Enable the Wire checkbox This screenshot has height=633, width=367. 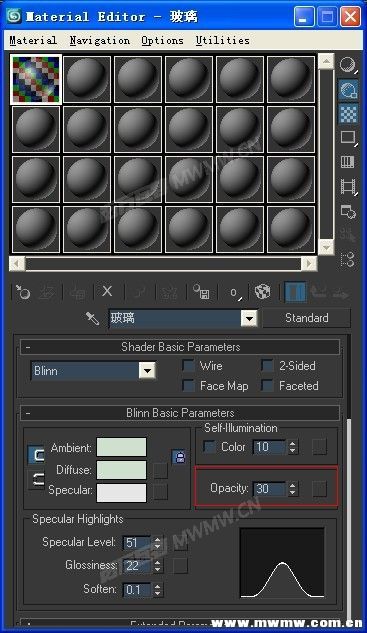click(188, 366)
